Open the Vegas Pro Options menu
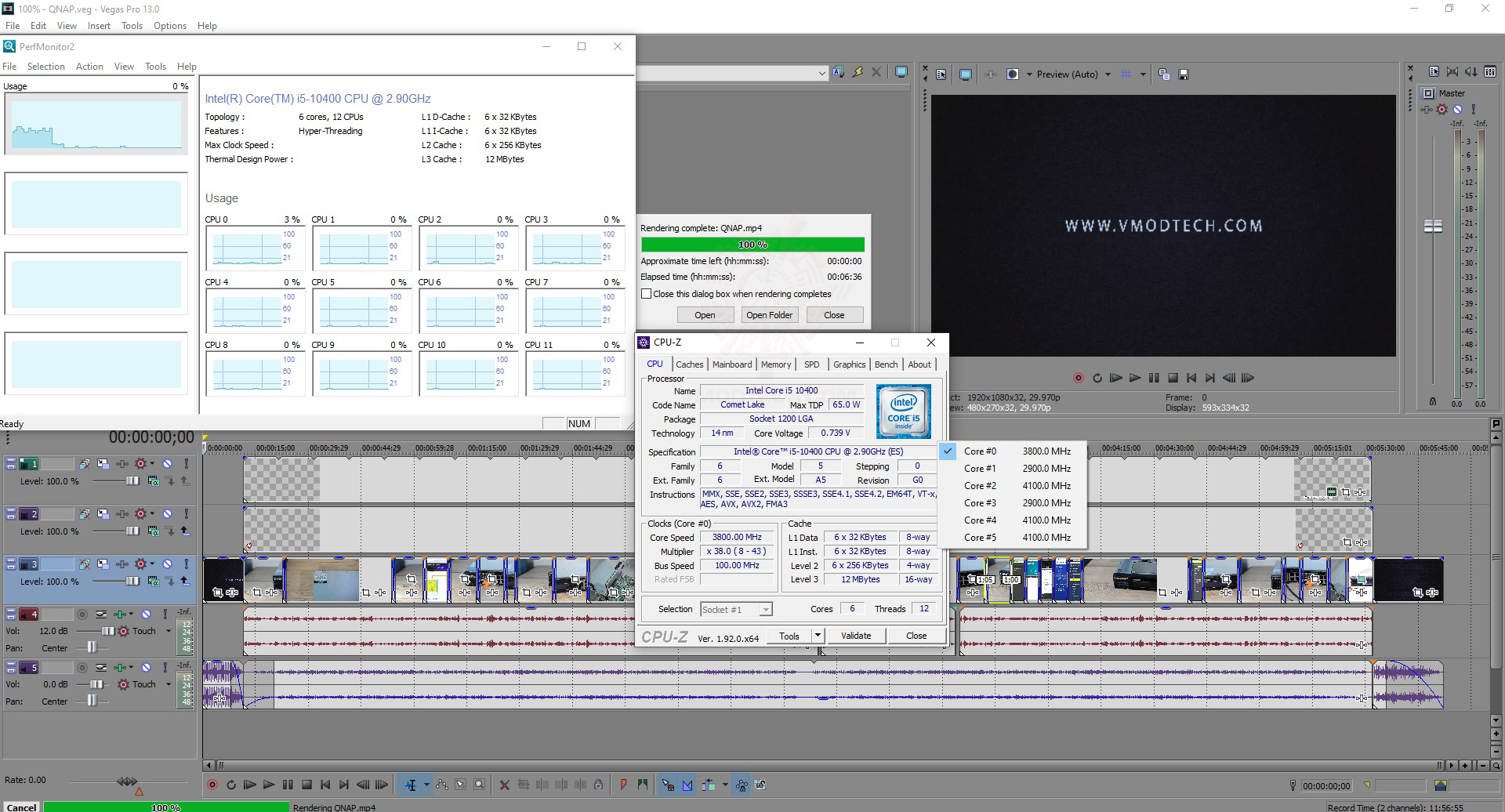The image size is (1505, 812). [170, 26]
